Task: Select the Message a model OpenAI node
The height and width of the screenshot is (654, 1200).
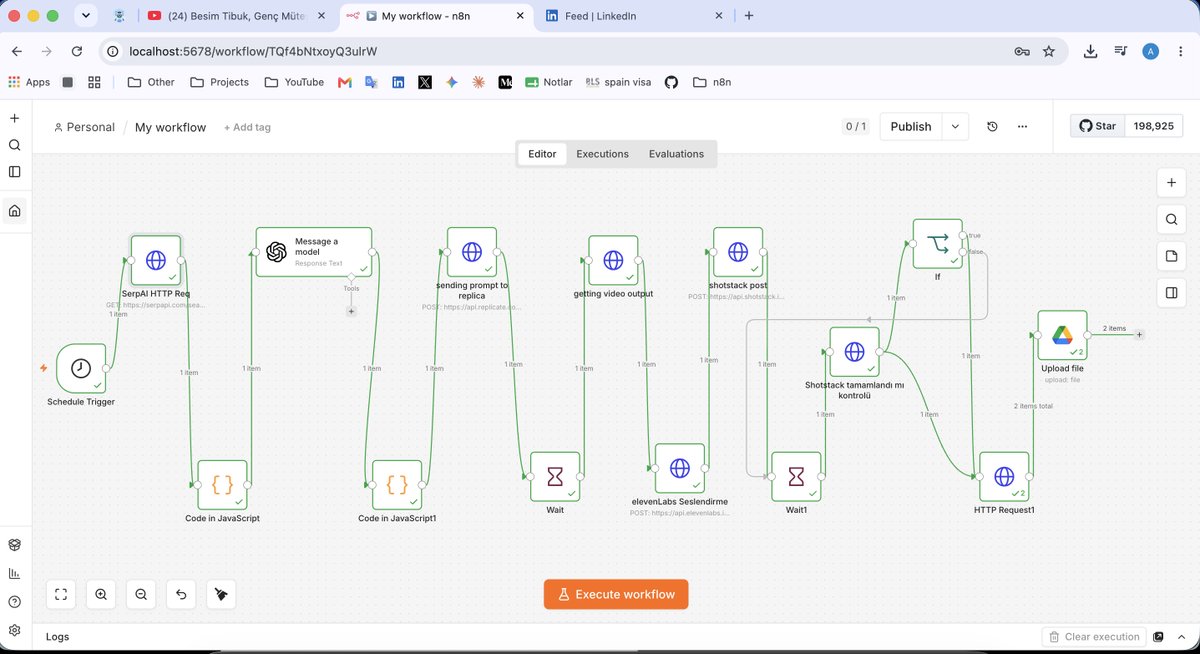Action: pyautogui.click(x=314, y=252)
